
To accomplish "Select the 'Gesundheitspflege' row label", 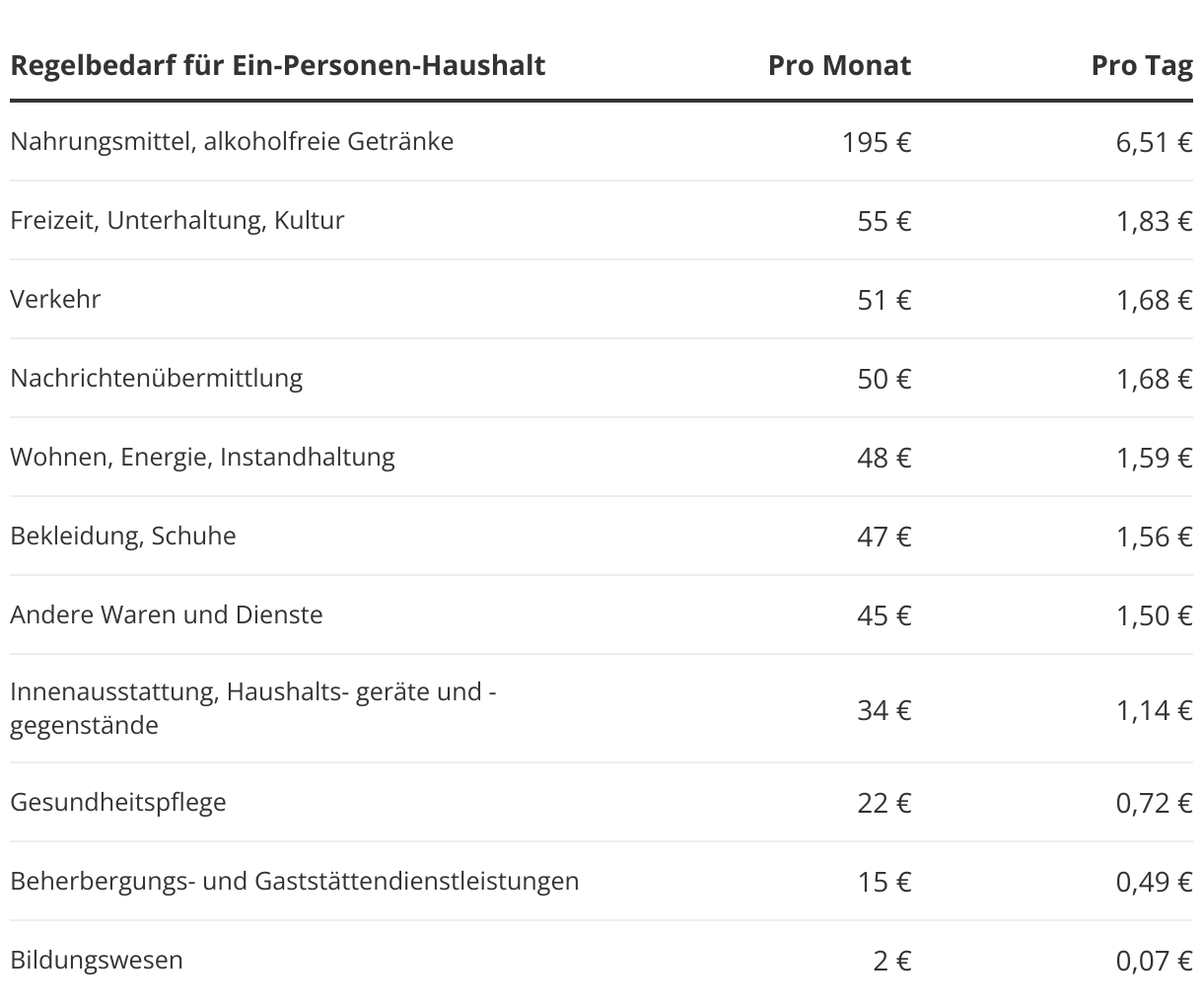I will [x=118, y=802].
